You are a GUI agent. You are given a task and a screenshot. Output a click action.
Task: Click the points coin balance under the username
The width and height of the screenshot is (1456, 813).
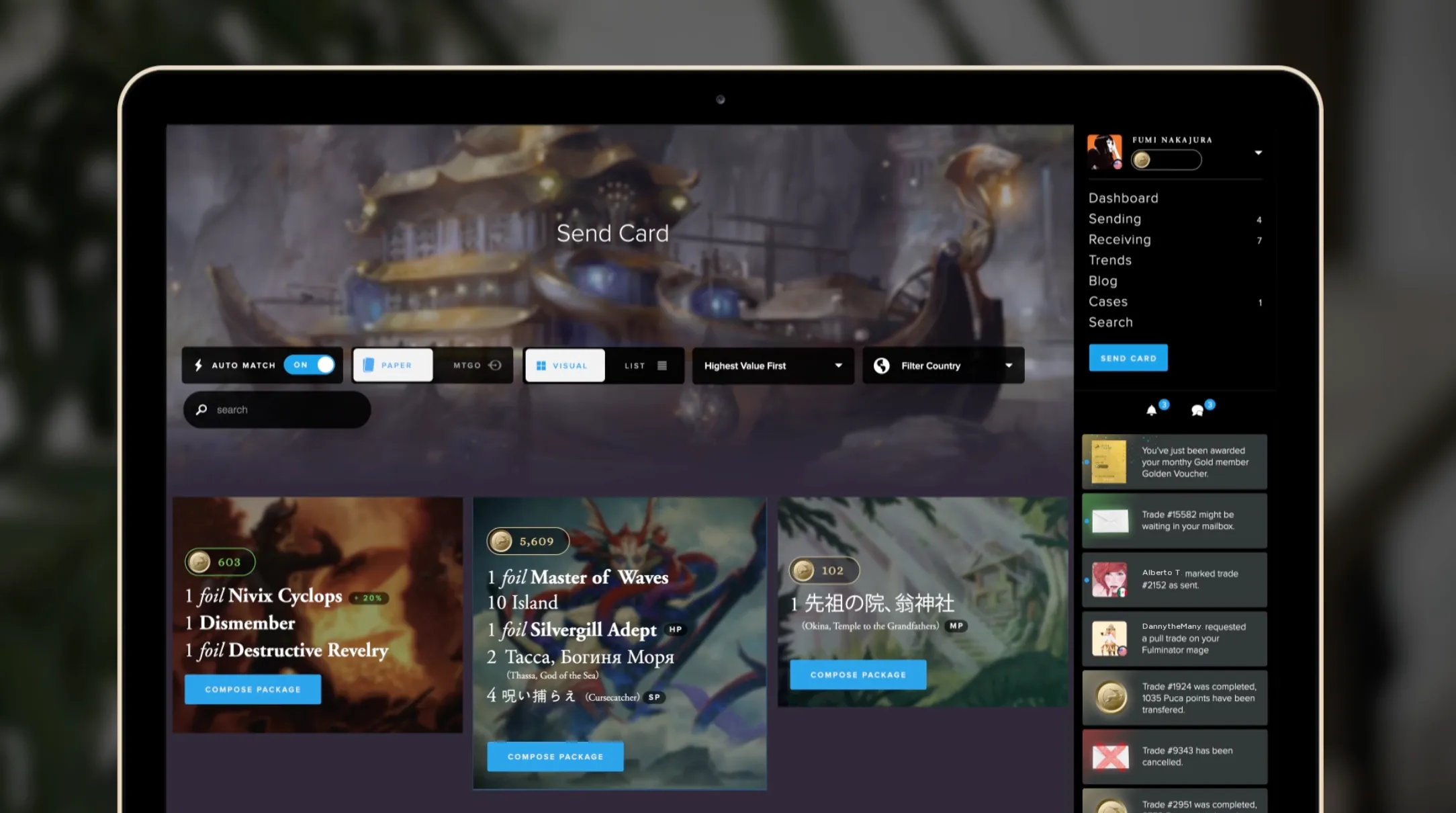[1166, 160]
